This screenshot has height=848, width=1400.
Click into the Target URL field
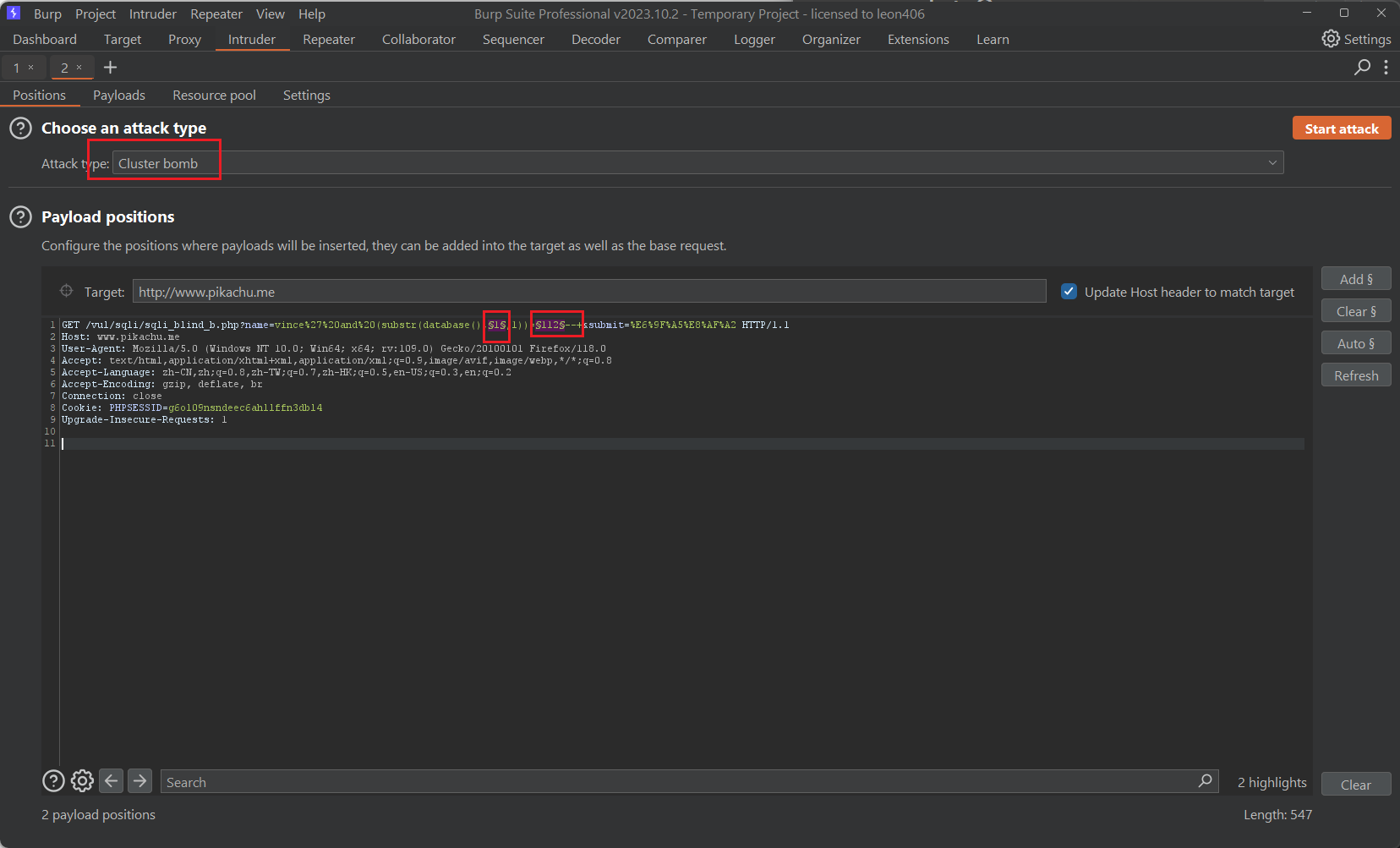589,292
